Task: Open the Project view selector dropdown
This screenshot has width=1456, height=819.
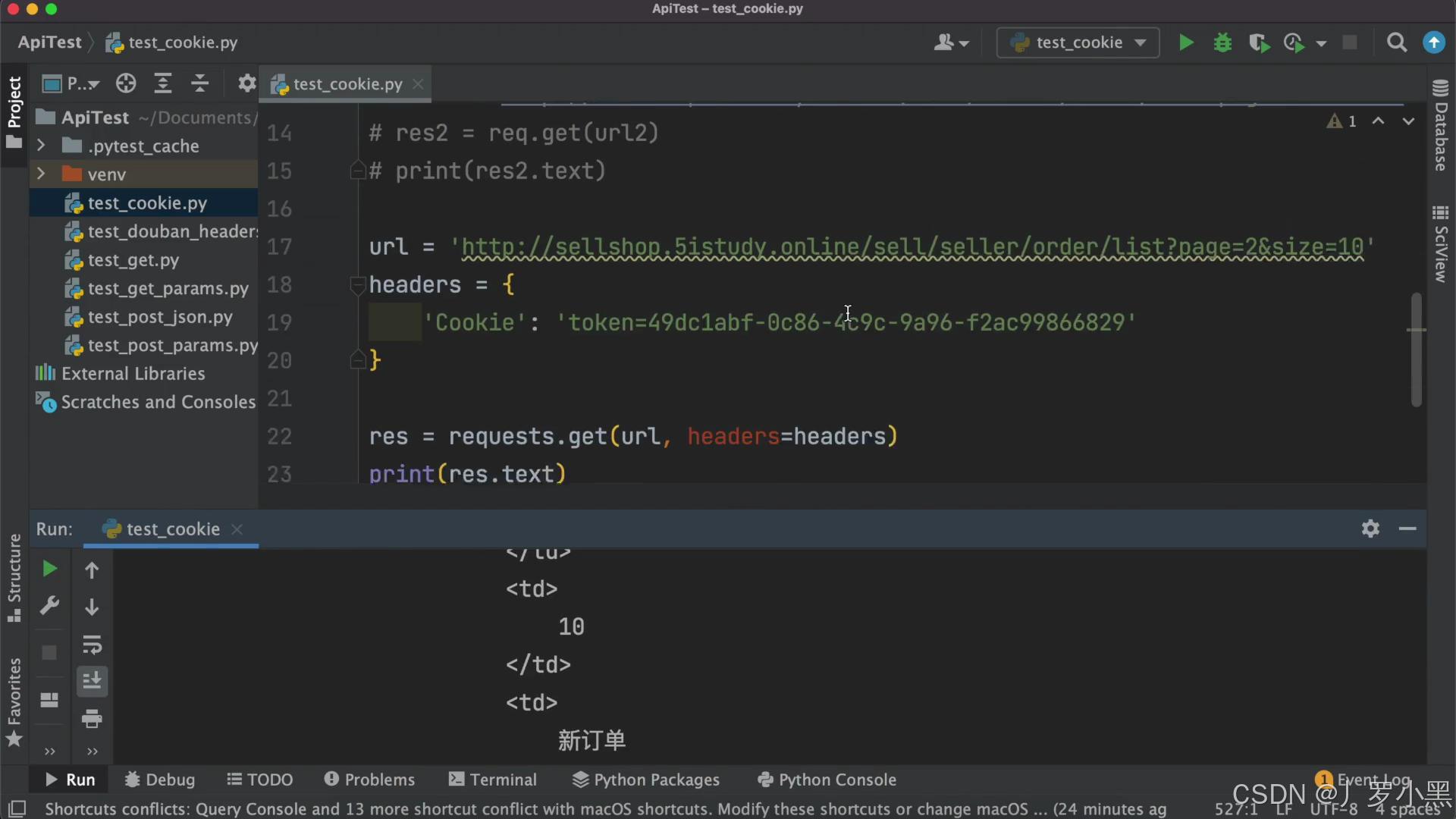Action: [x=71, y=83]
